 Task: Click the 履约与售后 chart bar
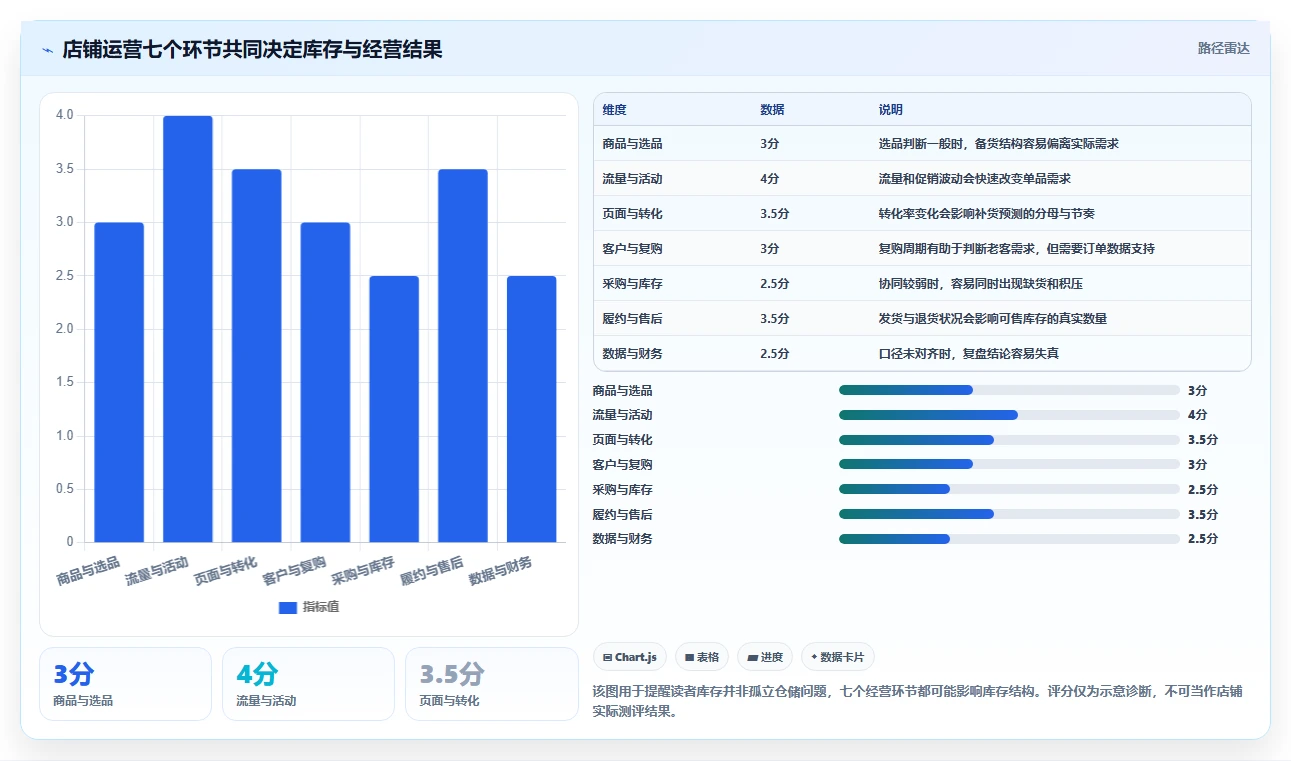tap(463, 356)
